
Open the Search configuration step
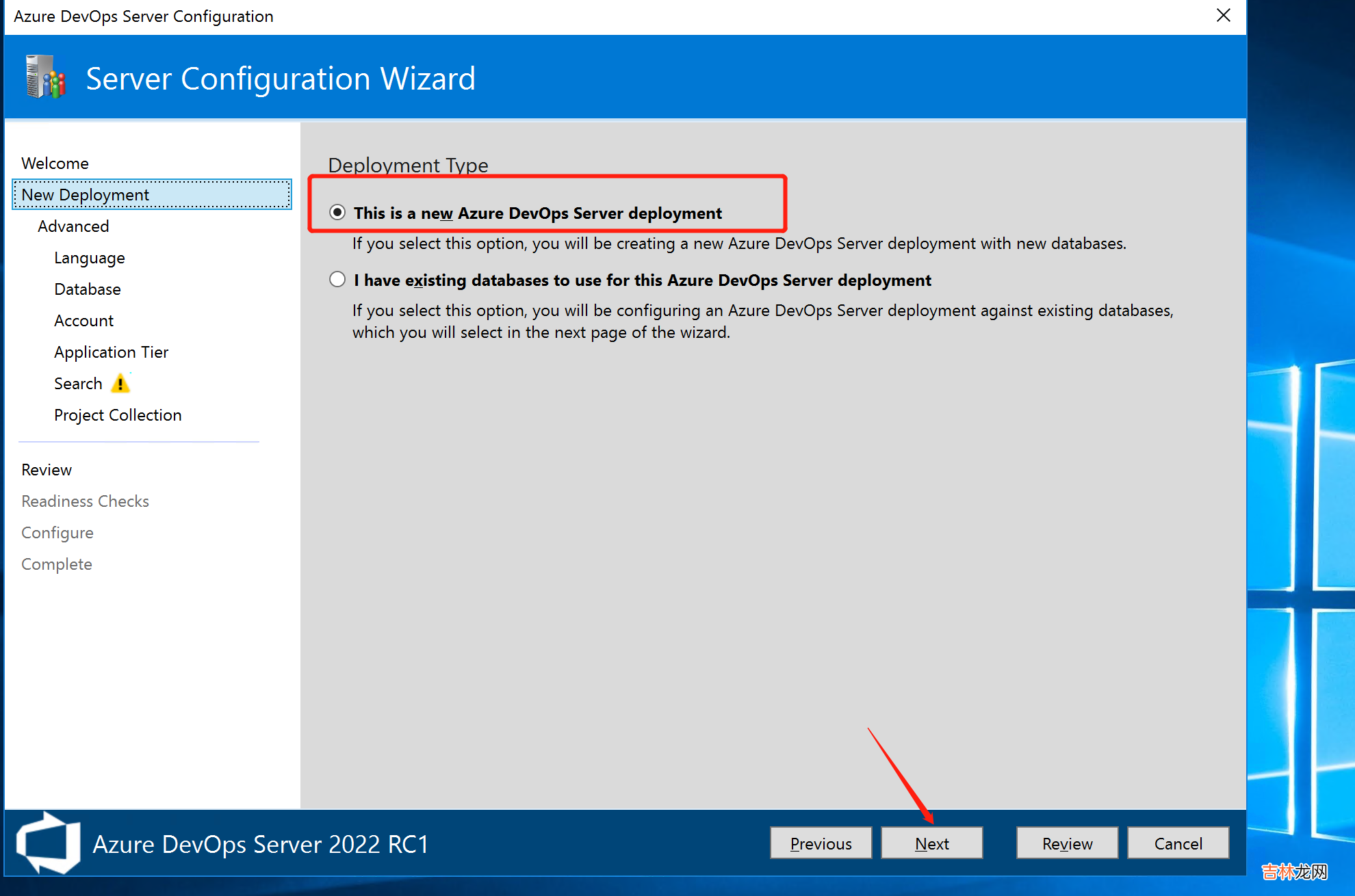pos(78,384)
